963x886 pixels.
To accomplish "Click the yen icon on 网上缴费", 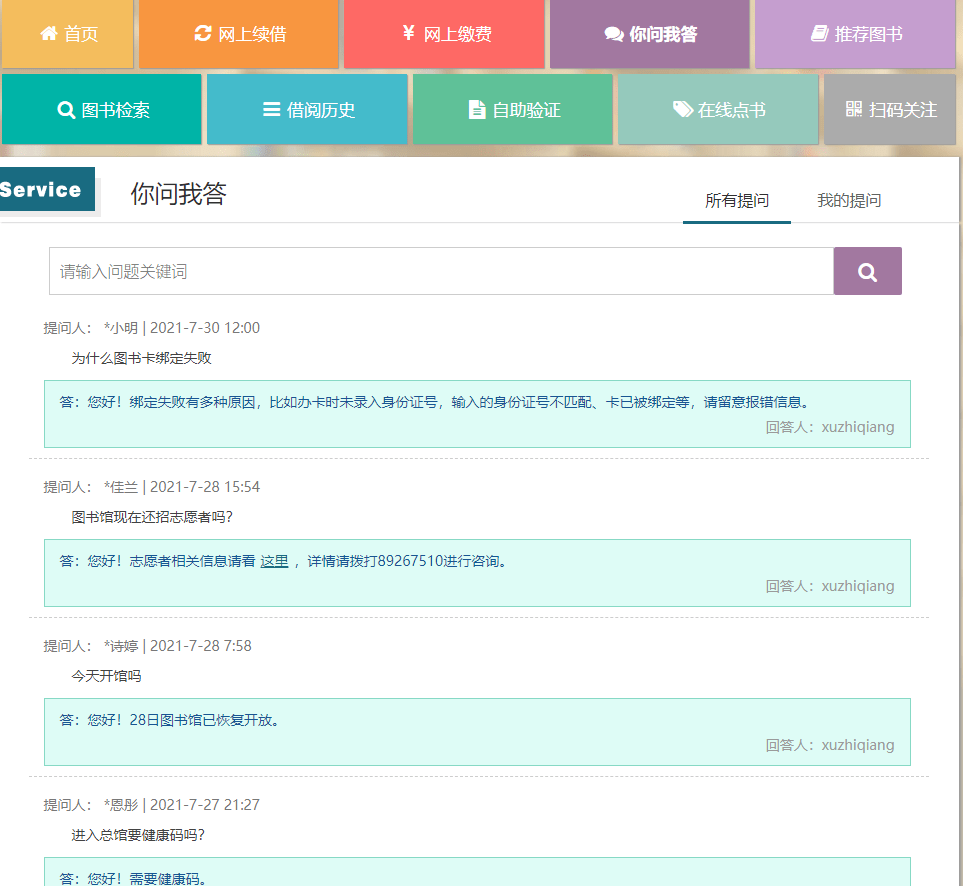I will pyautogui.click(x=408, y=34).
